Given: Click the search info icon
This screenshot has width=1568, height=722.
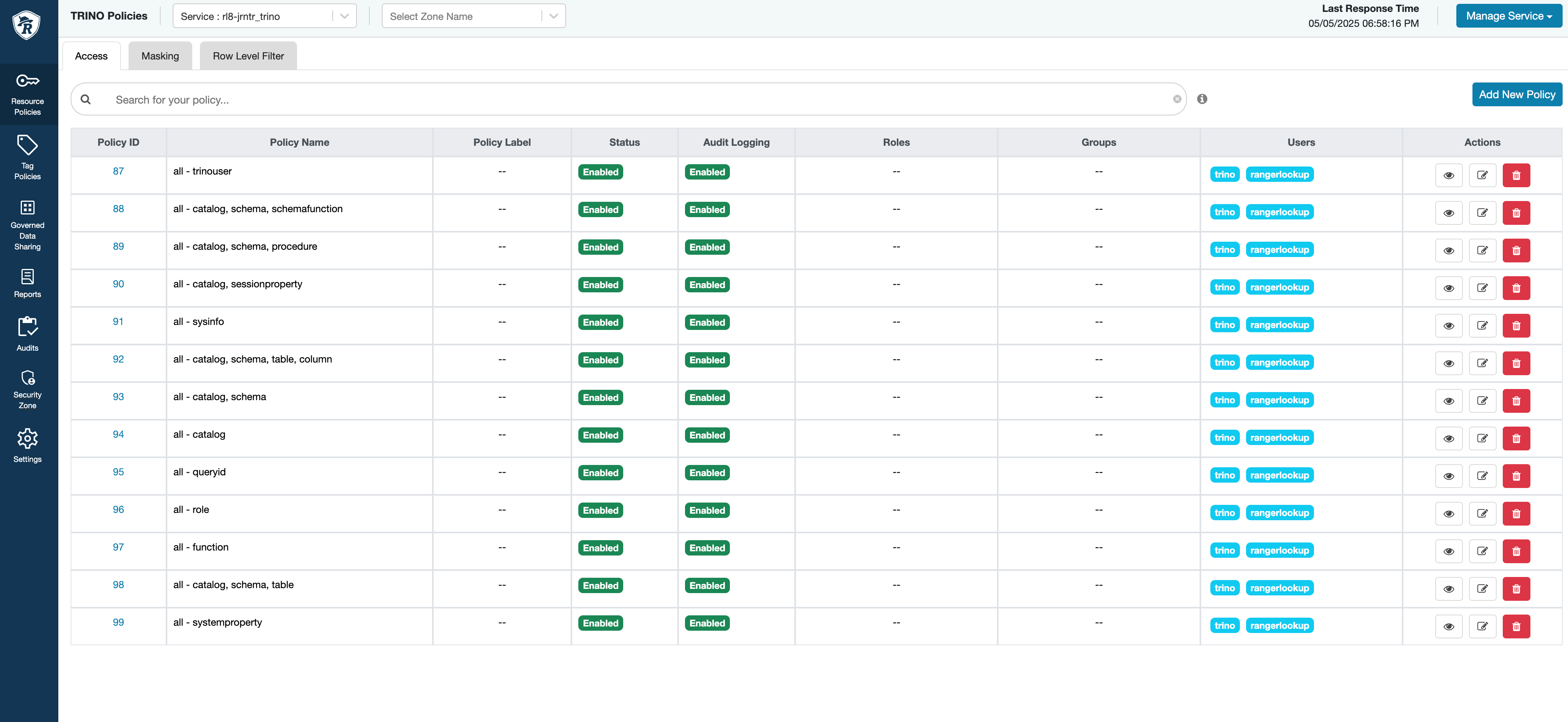Looking at the screenshot, I should click(1202, 99).
